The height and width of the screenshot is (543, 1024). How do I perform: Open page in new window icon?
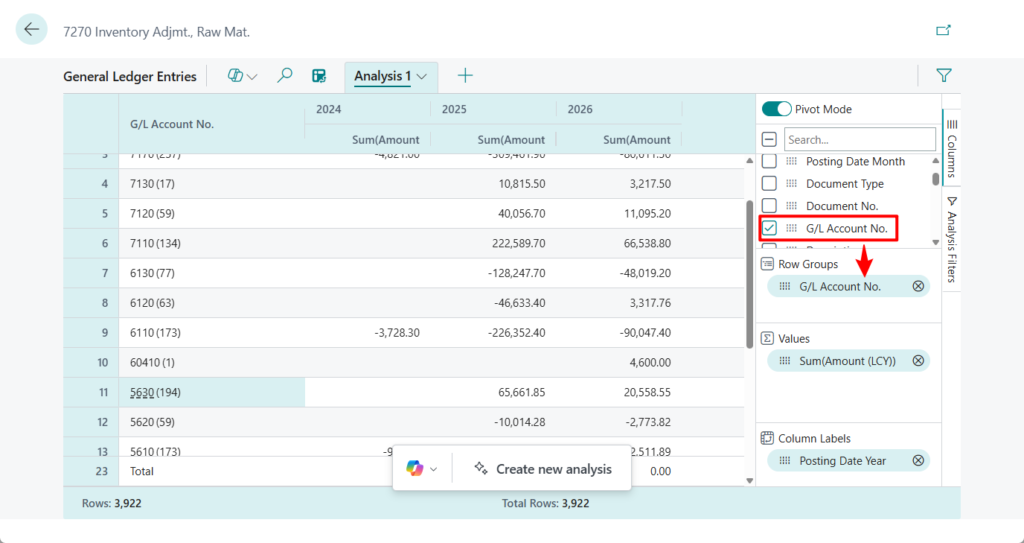(943, 30)
